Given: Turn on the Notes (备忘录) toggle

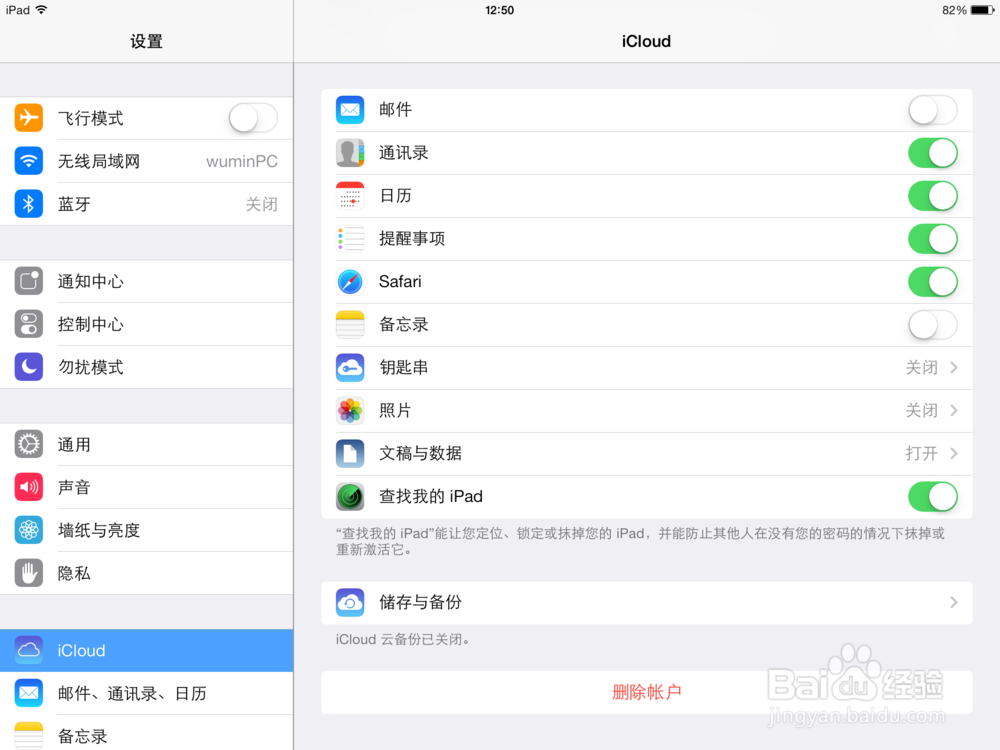Looking at the screenshot, I should [x=932, y=325].
